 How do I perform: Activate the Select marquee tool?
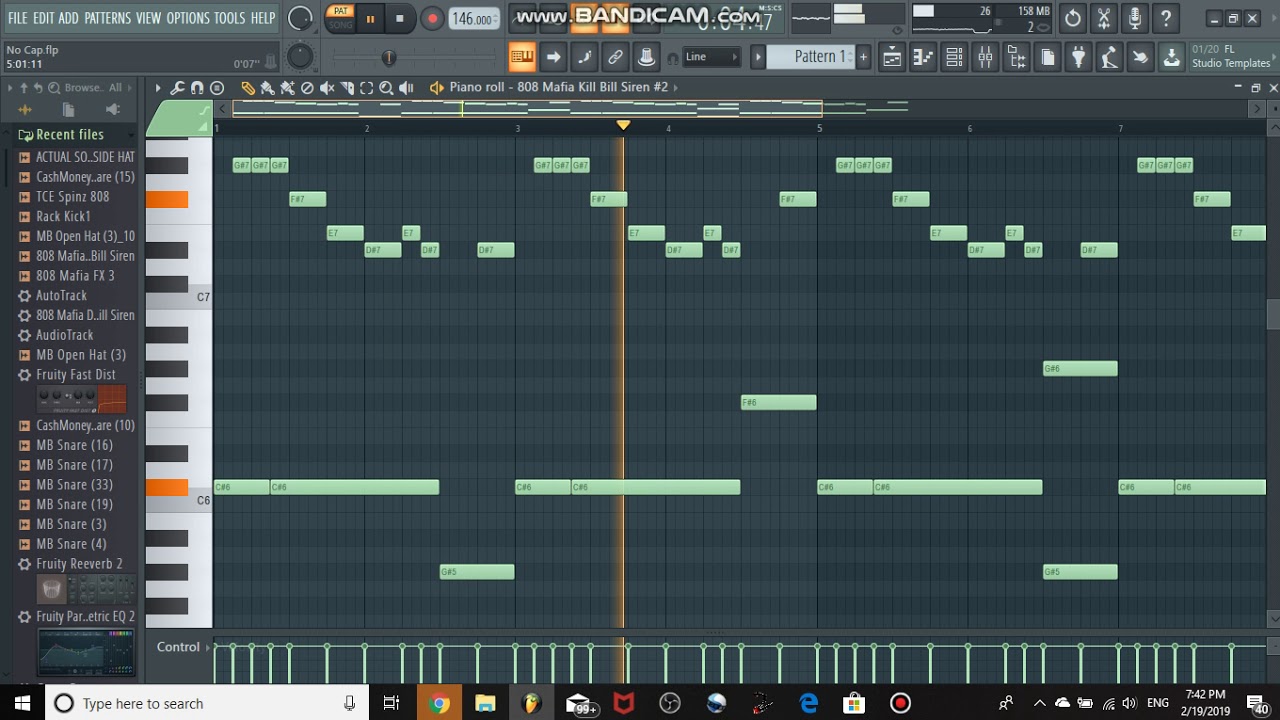point(366,88)
